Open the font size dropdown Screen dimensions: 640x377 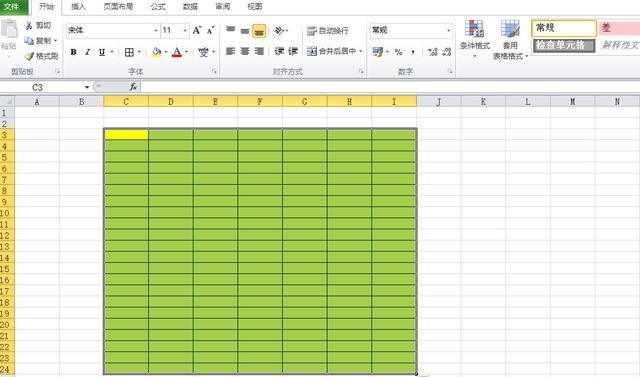click(185, 31)
